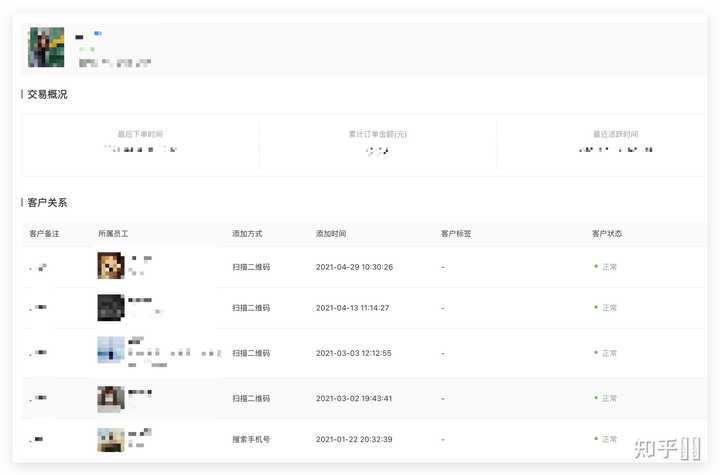Click the 客户标签 column header
The height and width of the screenshot is (475, 720).
(456, 234)
